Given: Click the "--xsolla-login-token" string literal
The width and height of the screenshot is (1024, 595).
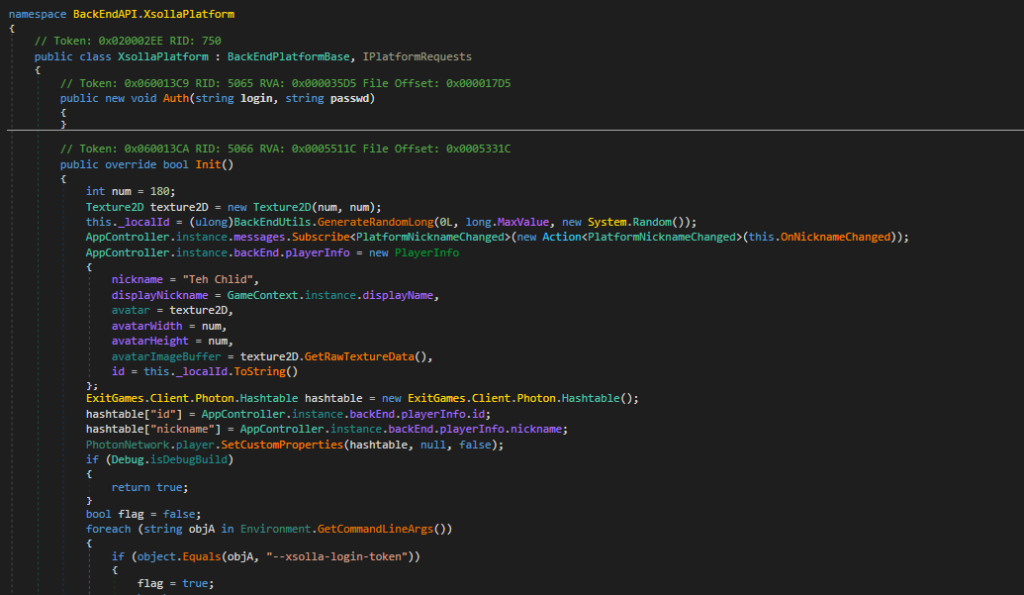Looking at the screenshot, I should tap(337, 556).
